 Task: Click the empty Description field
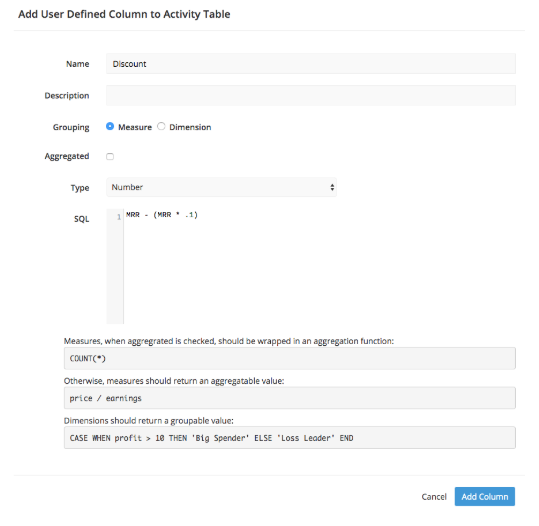pyautogui.click(x=310, y=95)
